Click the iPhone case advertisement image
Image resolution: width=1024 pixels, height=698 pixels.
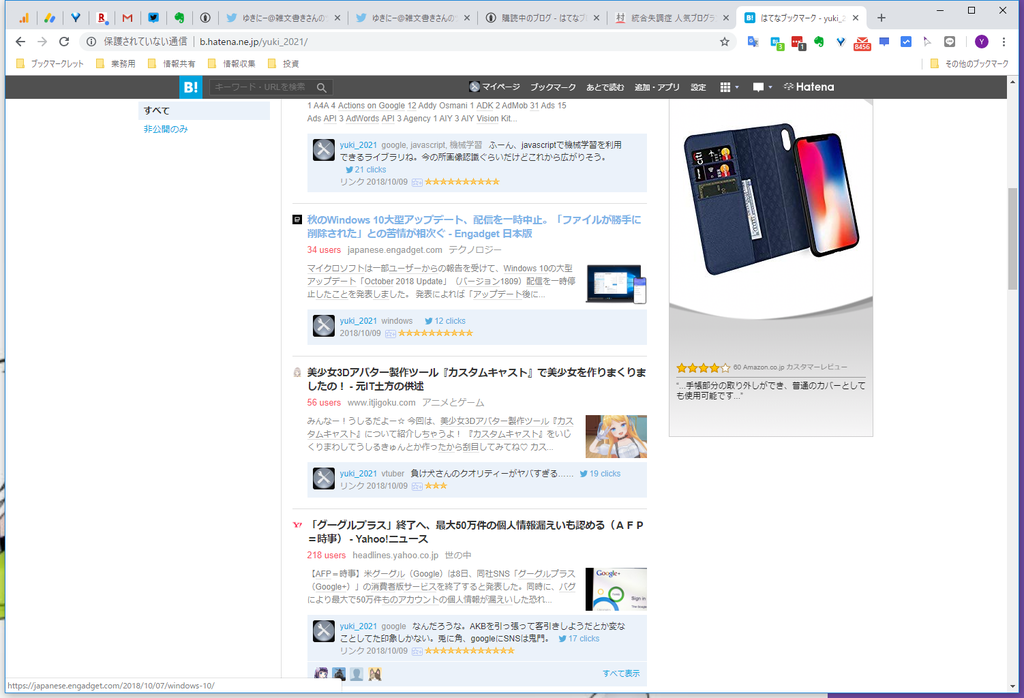[771, 199]
